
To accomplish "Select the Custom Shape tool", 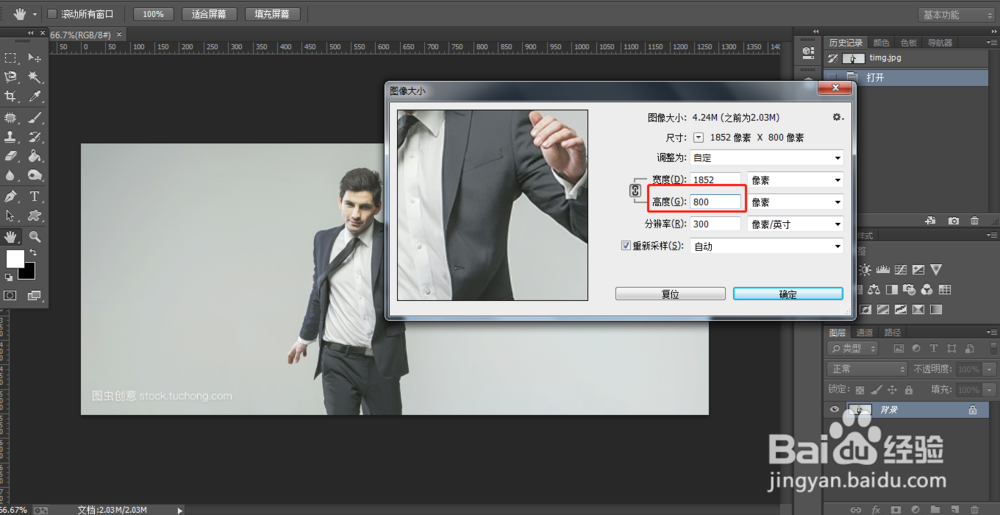I will tap(34, 215).
